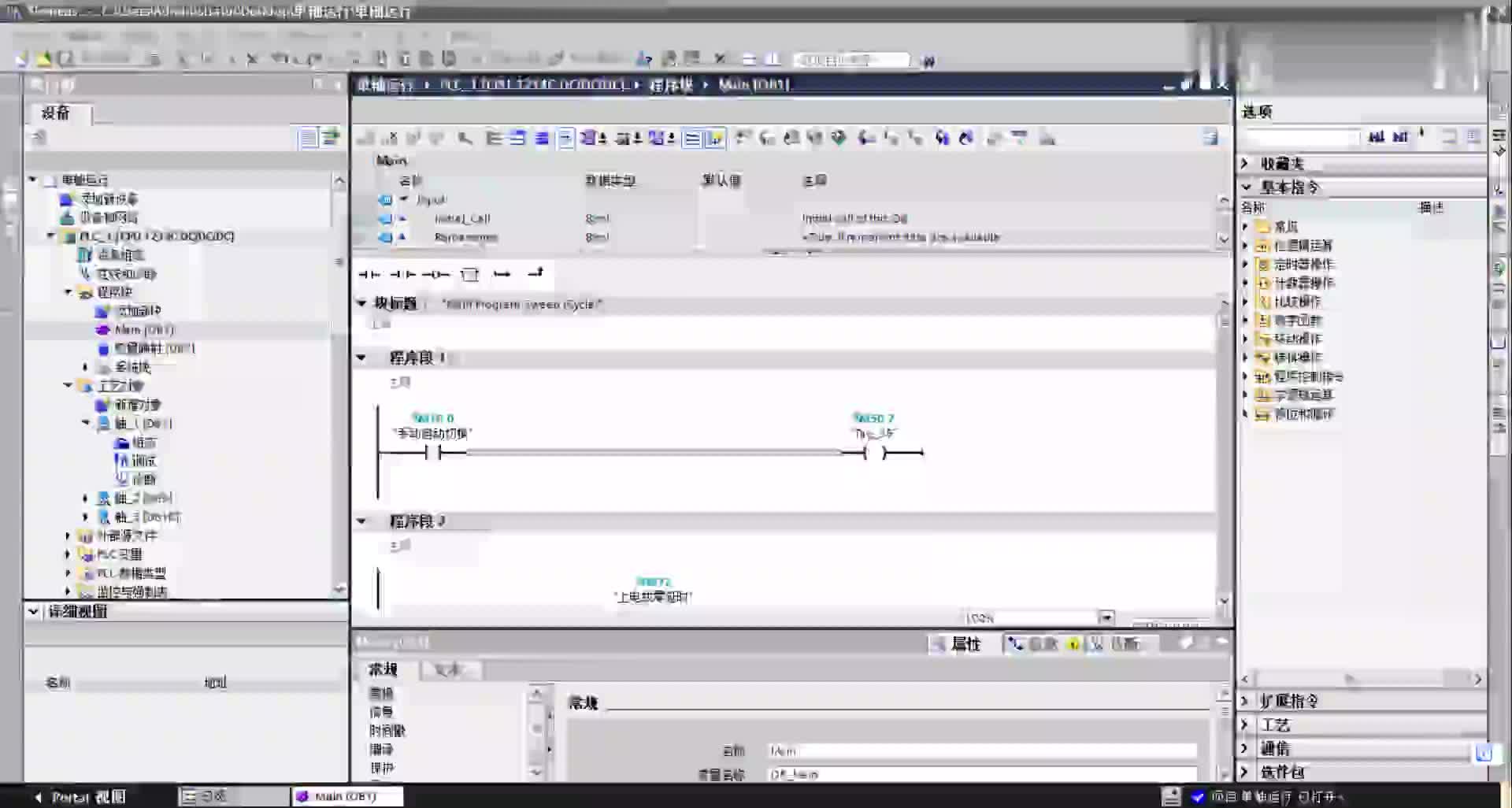This screenshot has width=1512, height=808.
Task: Switch to the 常规 general tab
Action: [384, 670]
